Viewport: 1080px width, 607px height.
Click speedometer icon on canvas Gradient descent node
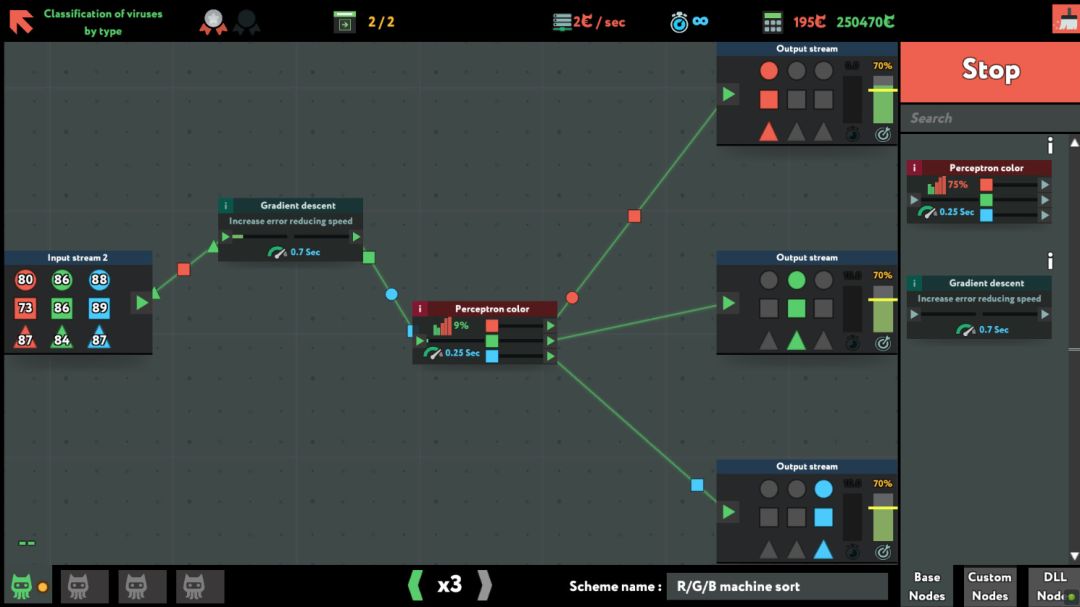pyautogui.click(x=277, y=252)
